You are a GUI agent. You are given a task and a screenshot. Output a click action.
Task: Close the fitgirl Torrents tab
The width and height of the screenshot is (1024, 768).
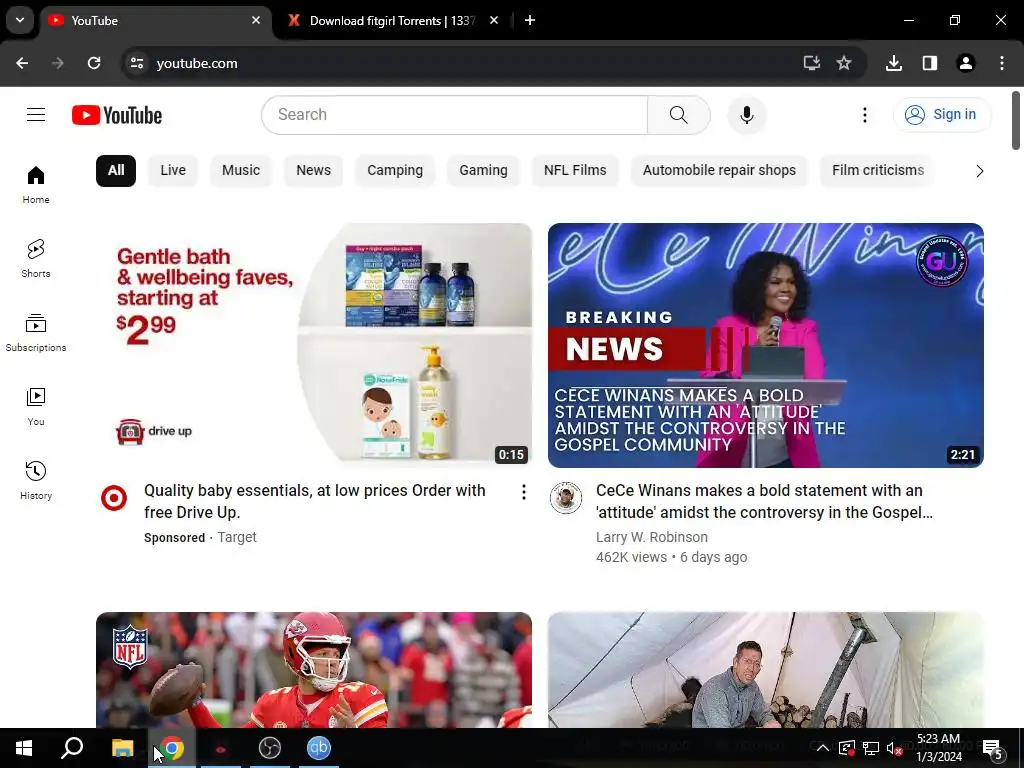(x=494, y=21)
